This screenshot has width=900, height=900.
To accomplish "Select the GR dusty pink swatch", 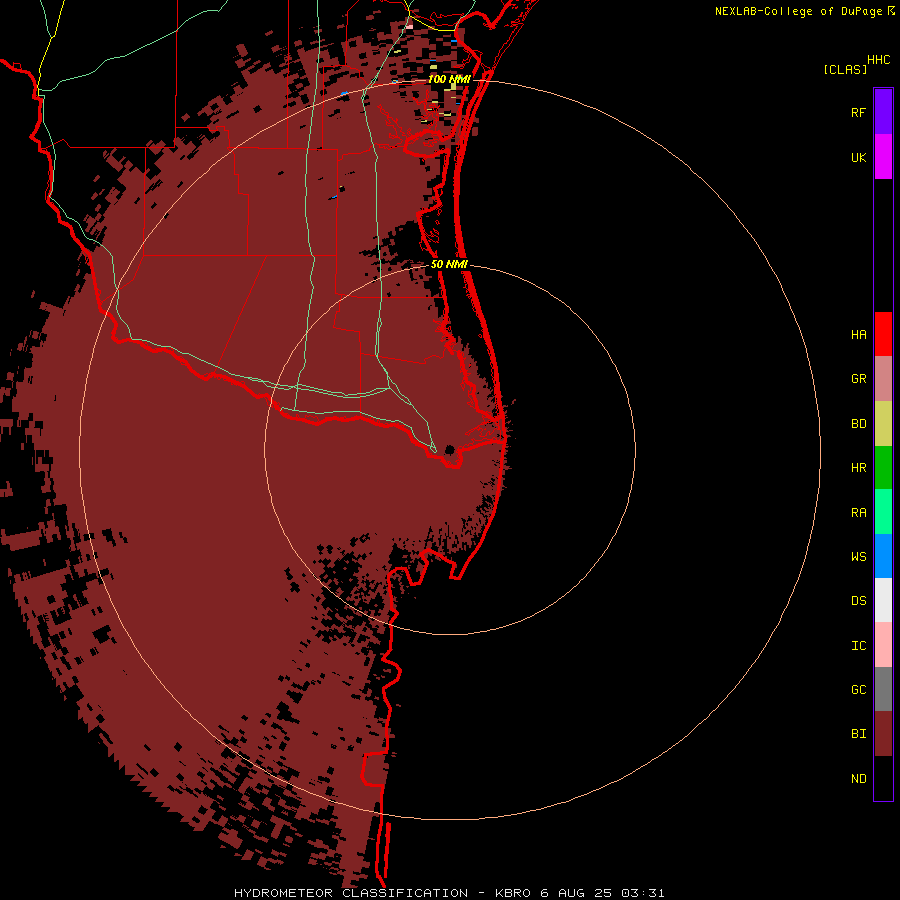I will tap(883, 379).
